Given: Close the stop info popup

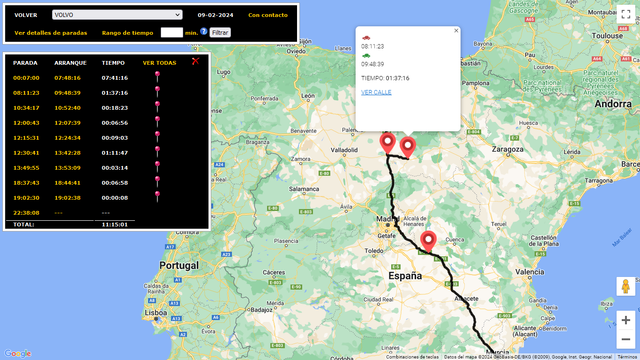Looking at the screenshot, I should (x=456, y=31).
